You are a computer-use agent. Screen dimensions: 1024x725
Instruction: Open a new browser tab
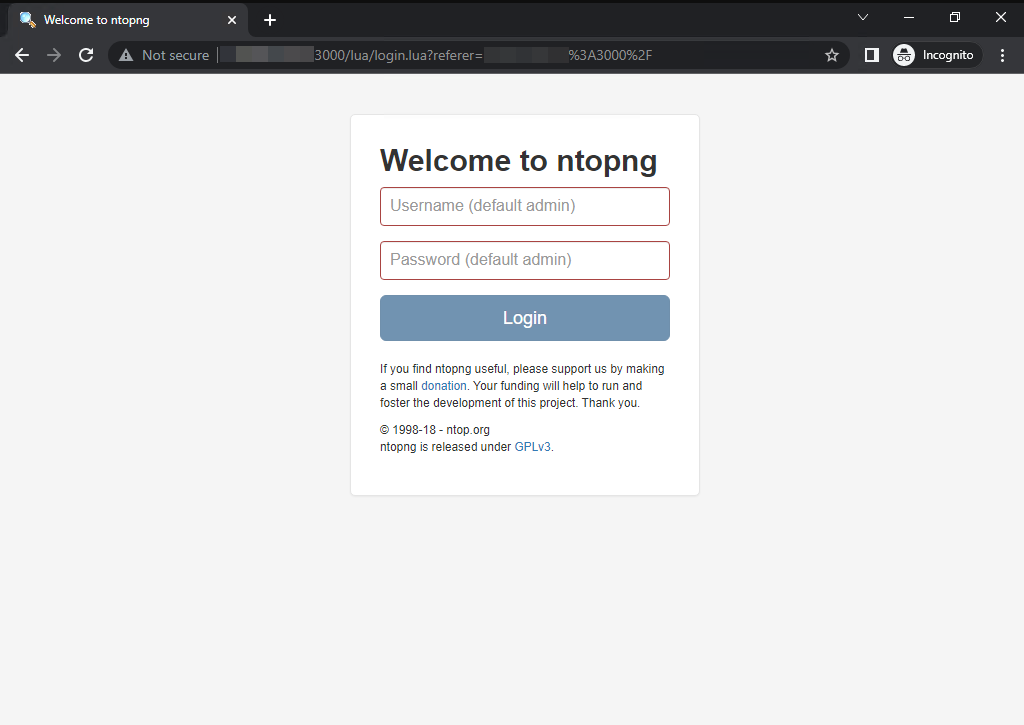[x=269, y=19]
